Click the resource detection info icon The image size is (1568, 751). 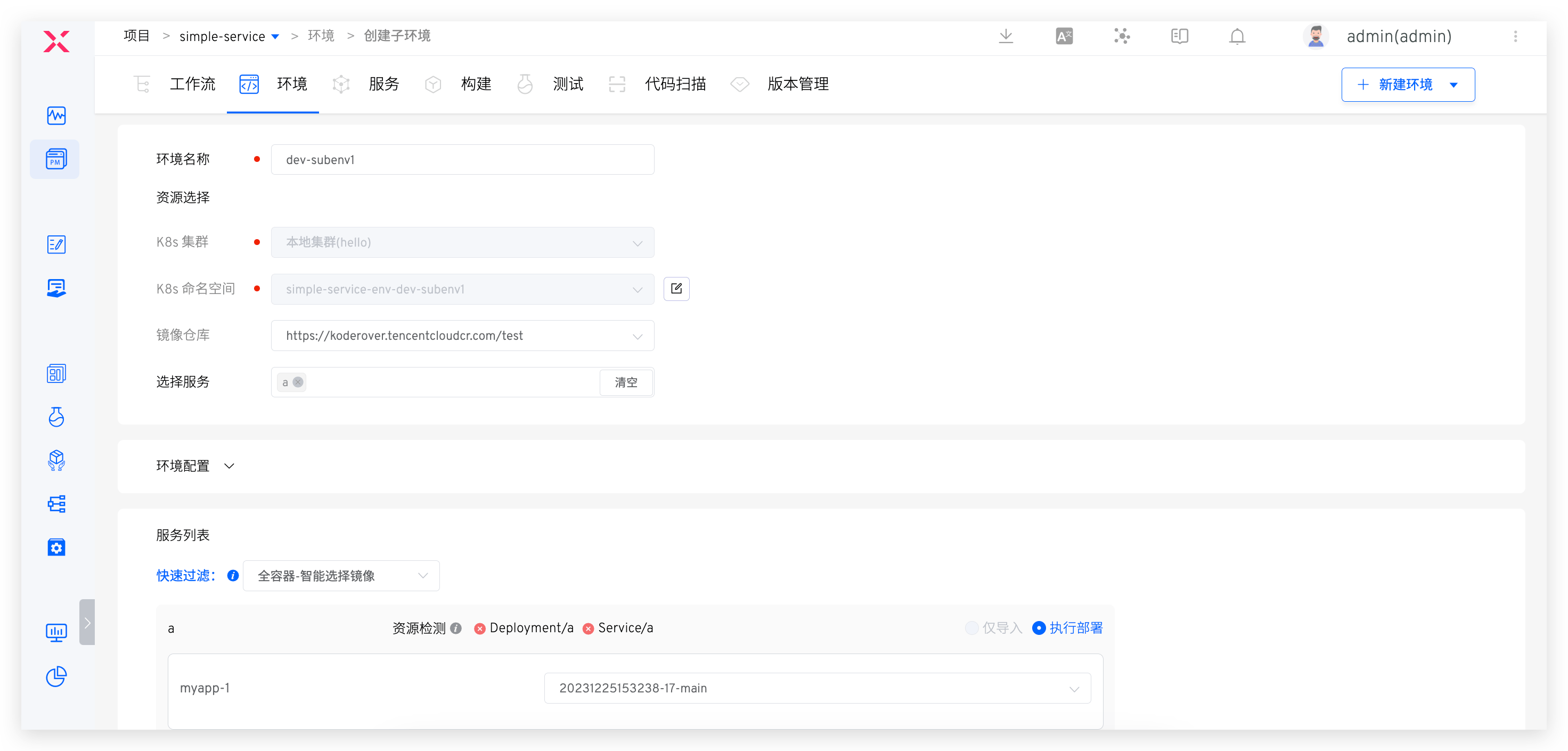click(x=456, y=628)
